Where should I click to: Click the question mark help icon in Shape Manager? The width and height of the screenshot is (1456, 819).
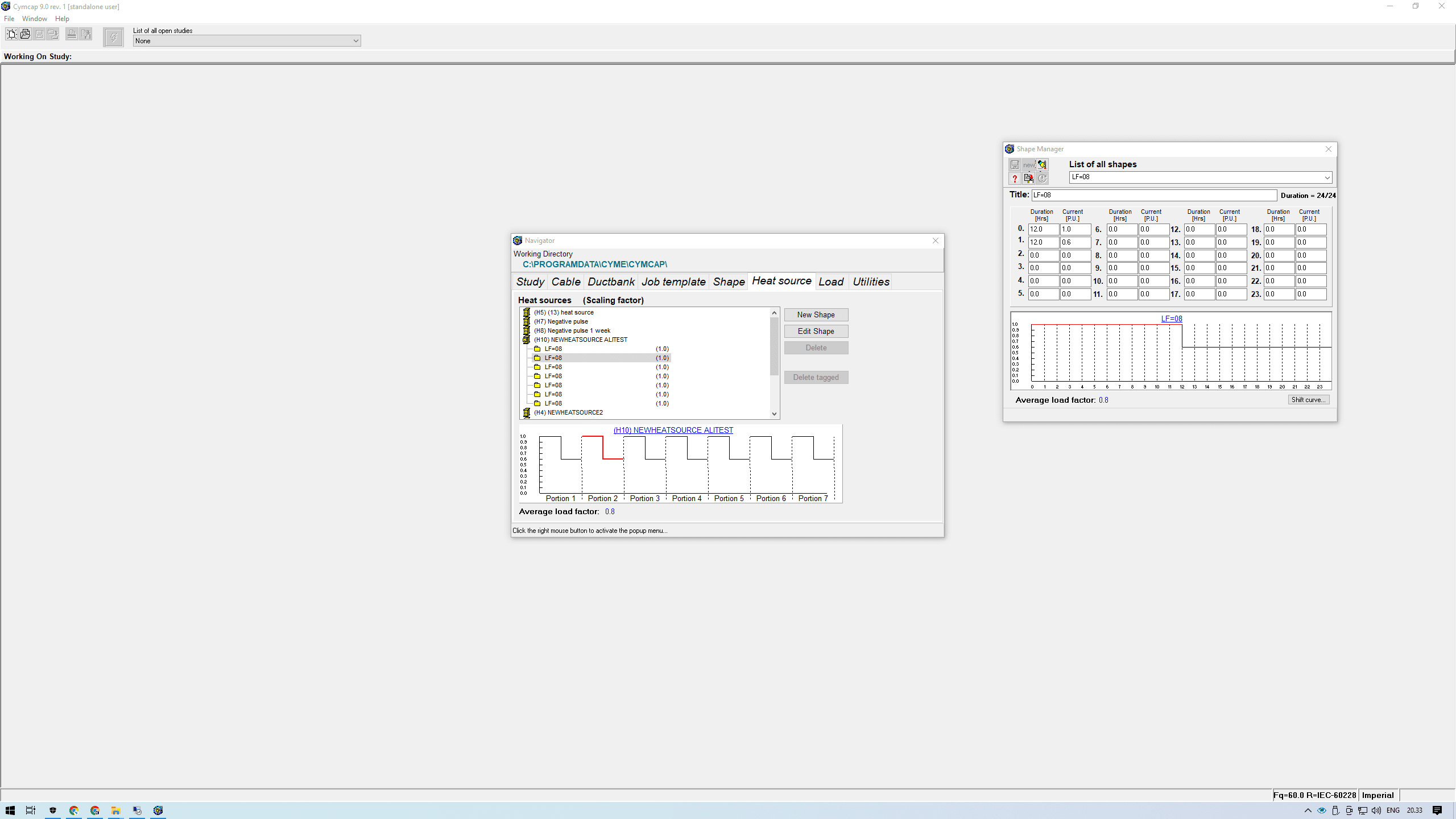pyautogui.click(x=1015, y=179)
